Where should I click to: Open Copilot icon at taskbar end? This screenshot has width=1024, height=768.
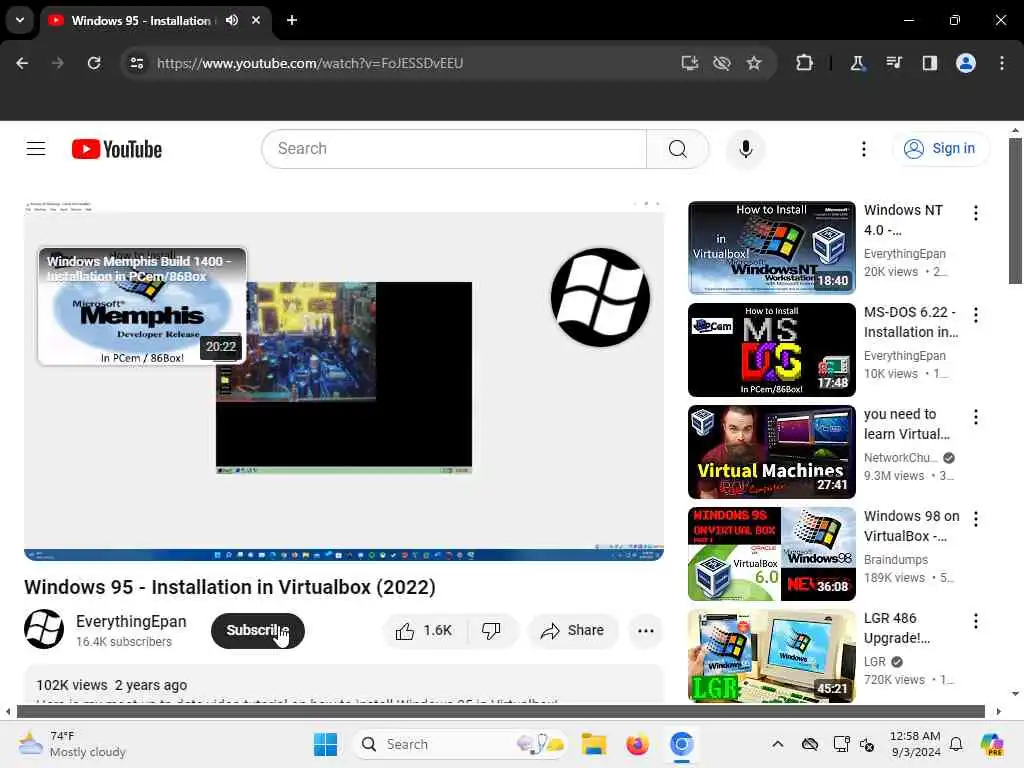[992, 744]
